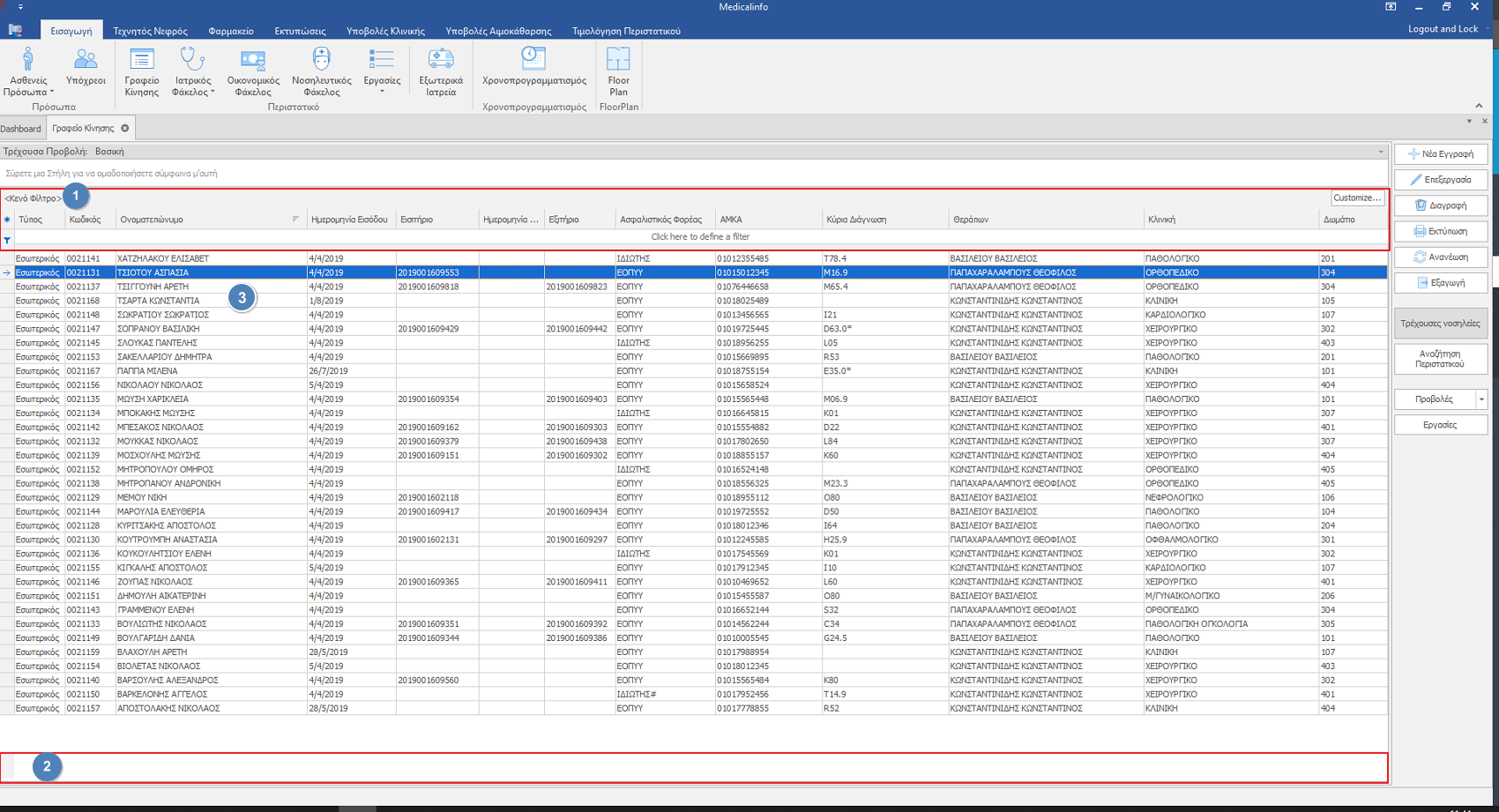Screen dimensions: 1499x812
Task: Open the Προβολές dropdown arrow
Action: (1481, 399)
